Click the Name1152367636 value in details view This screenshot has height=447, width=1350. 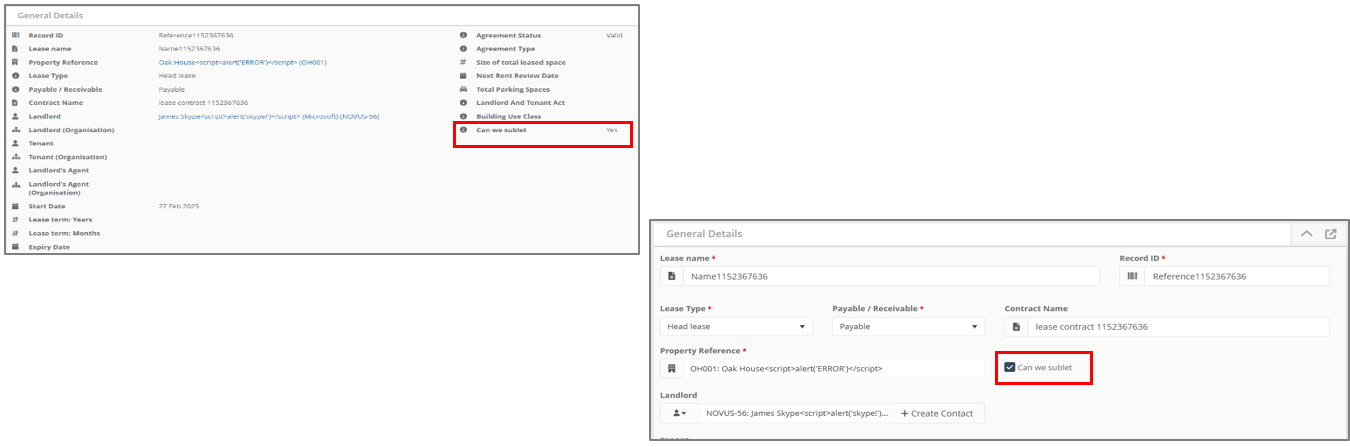(x=189, y=48)
